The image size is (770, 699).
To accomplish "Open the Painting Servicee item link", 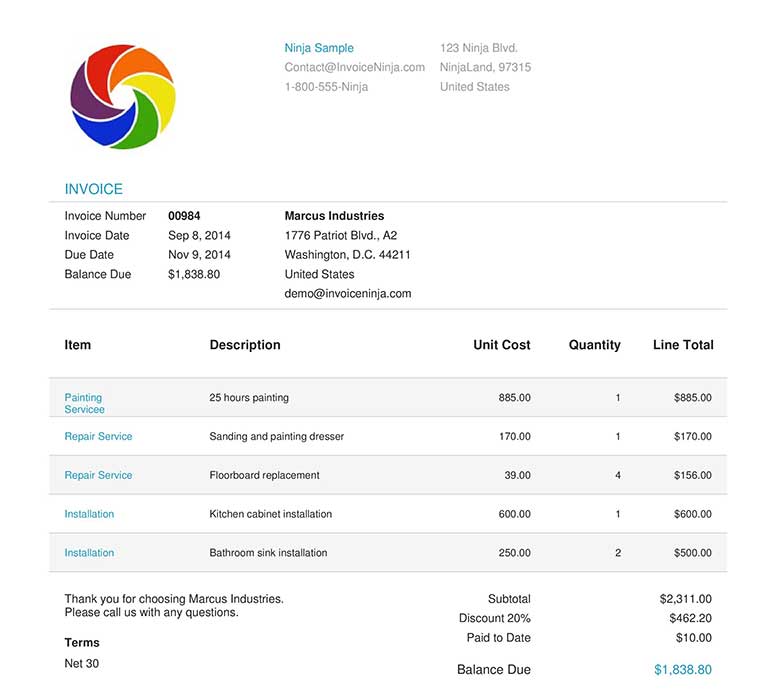I will coord(84,403).
